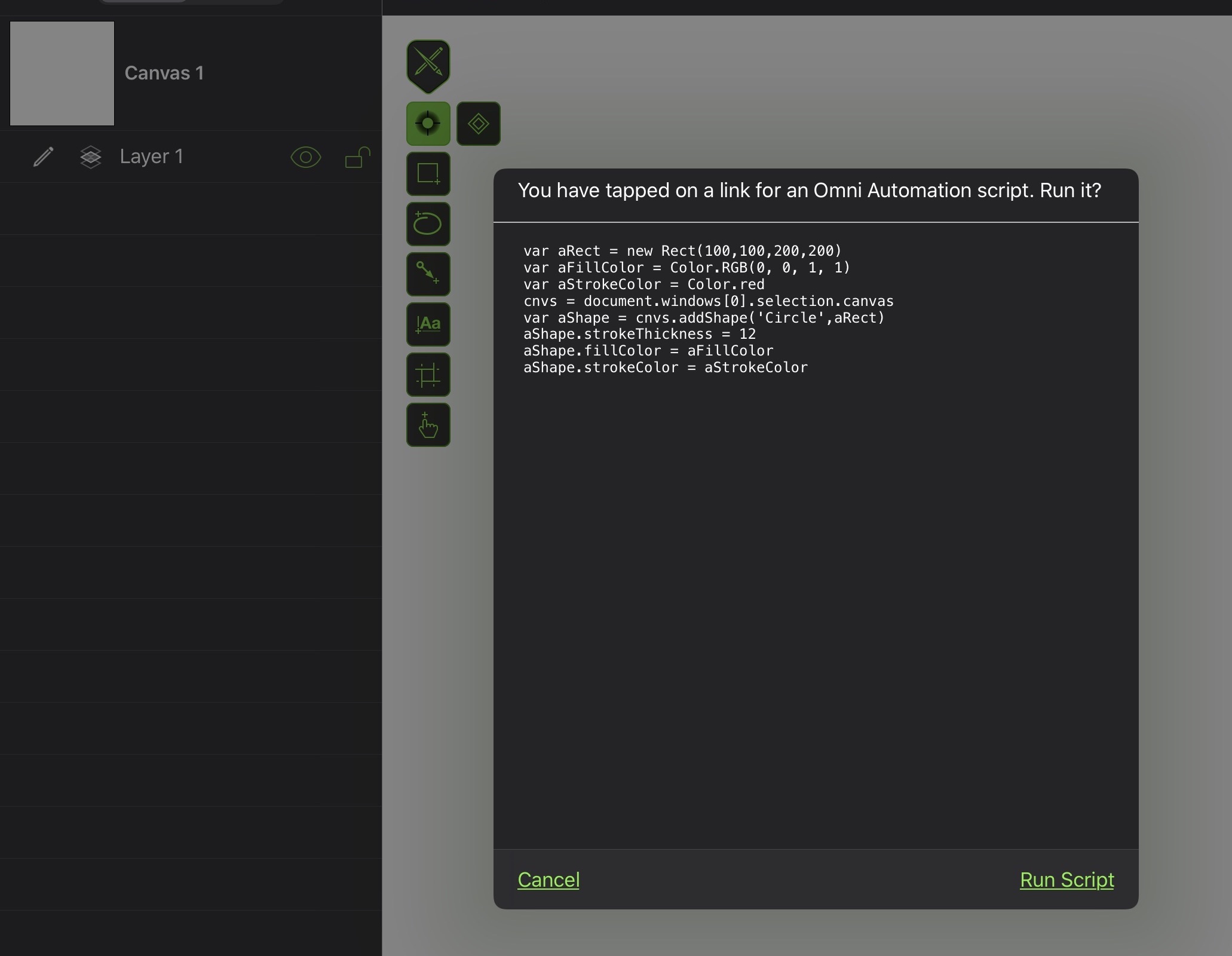Click the dialog title 'Run it?' text
1232x956 pixels.
[1071, 190]
